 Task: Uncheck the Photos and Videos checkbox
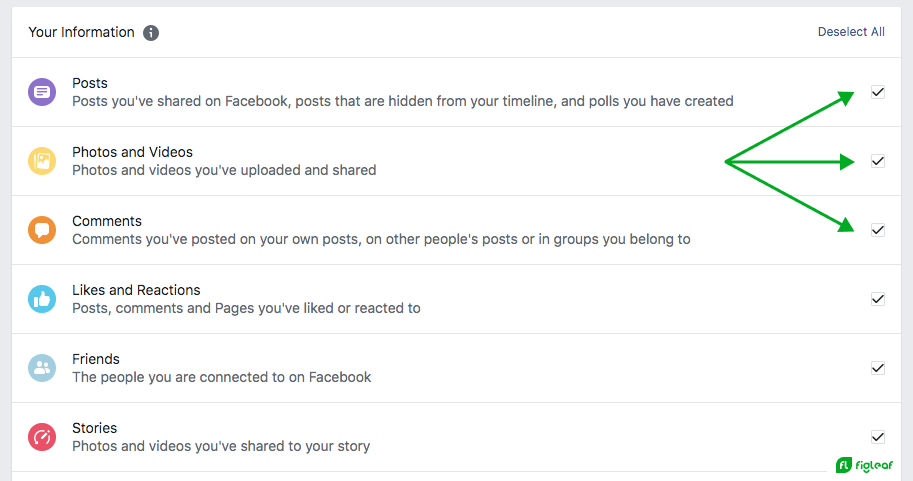[877, 161]
